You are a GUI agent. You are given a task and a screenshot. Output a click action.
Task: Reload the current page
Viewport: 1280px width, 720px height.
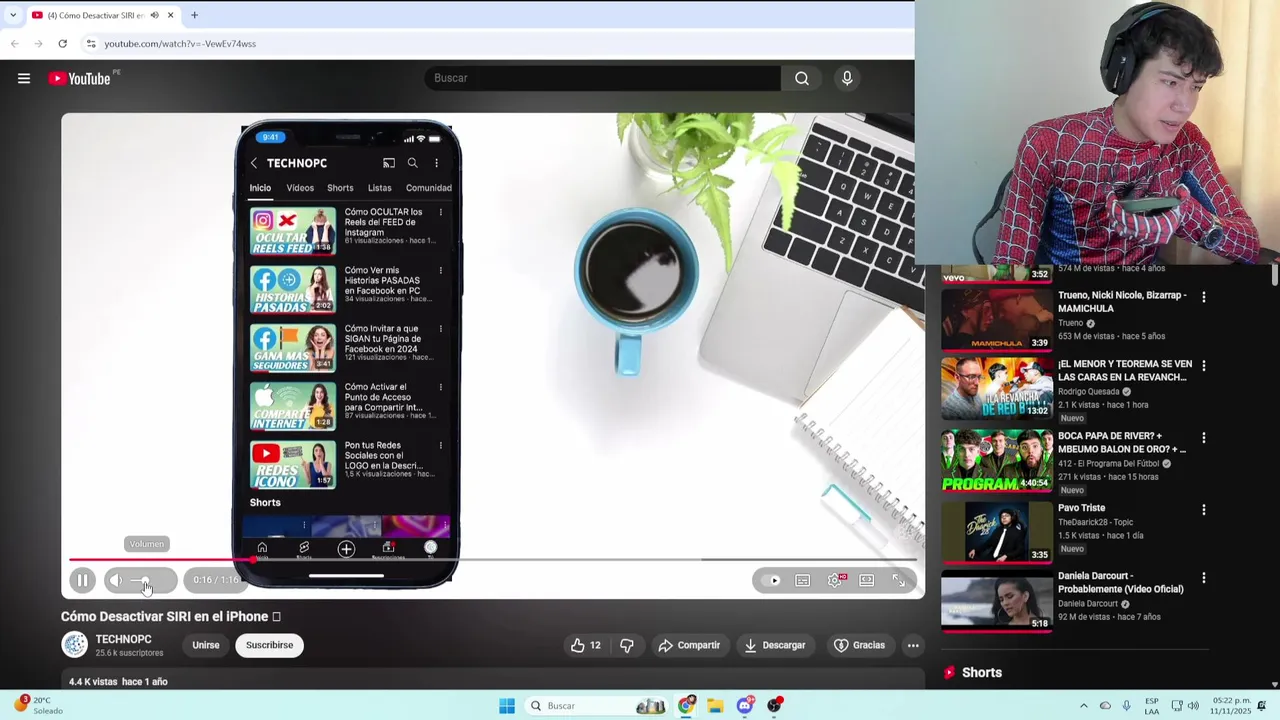62,44
